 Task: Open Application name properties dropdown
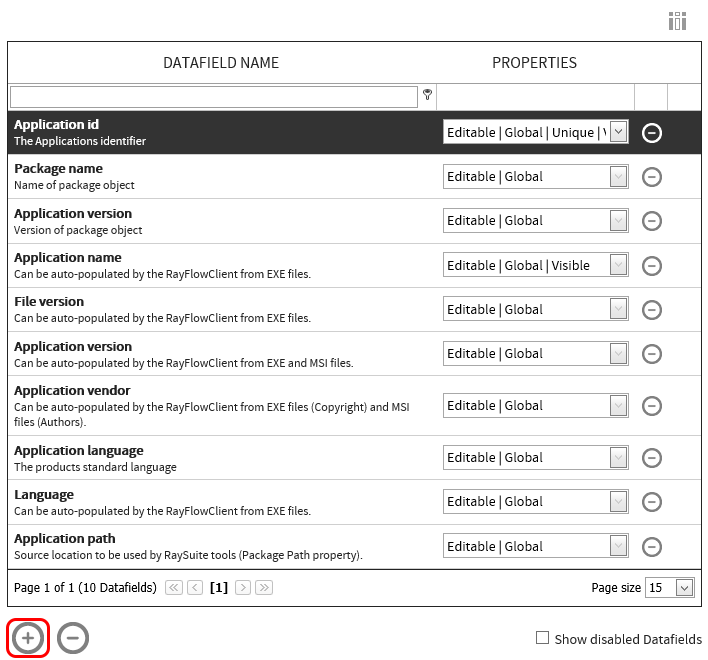(618, 266)
